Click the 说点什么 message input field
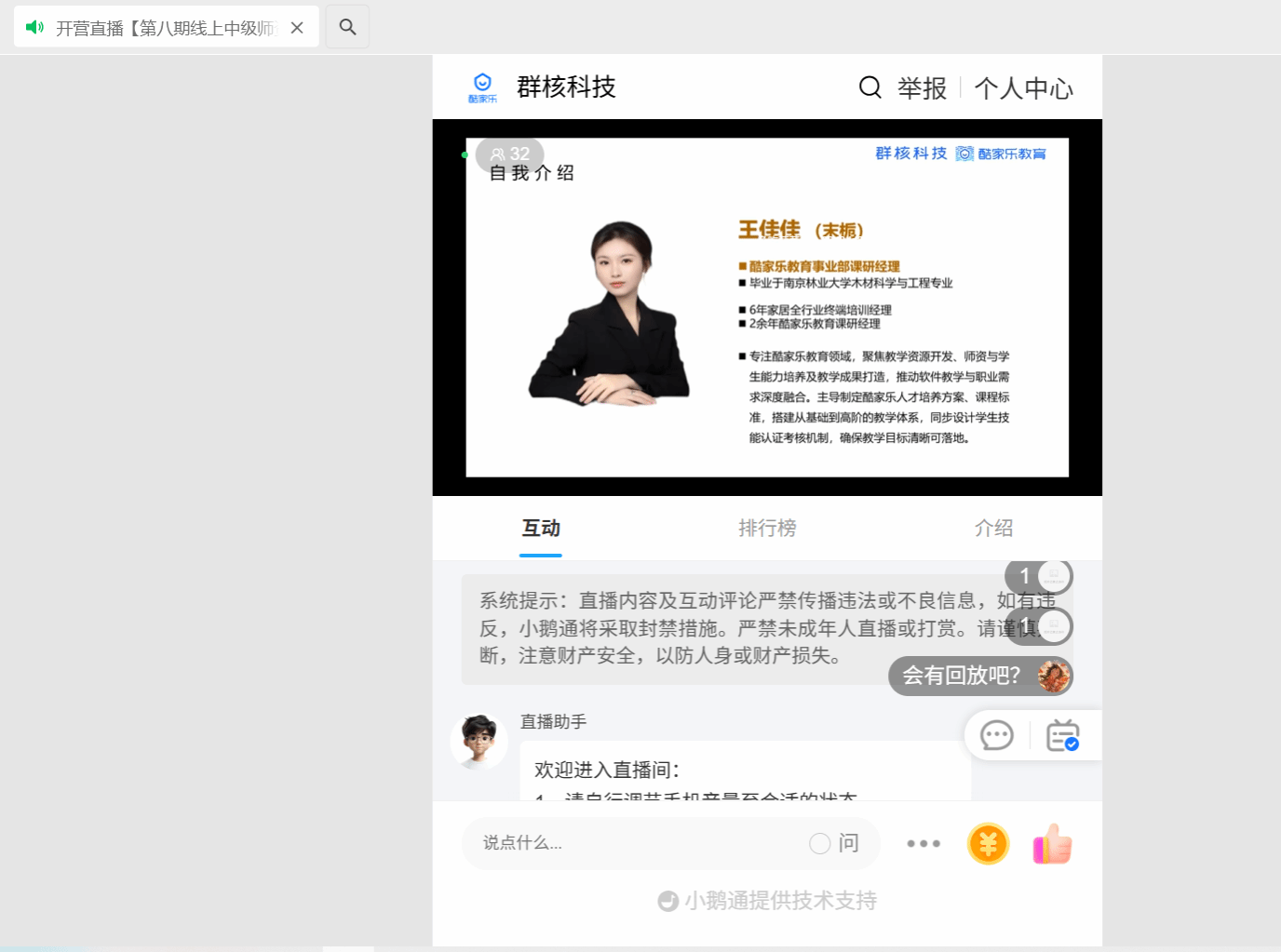 [x=633, y=843]
